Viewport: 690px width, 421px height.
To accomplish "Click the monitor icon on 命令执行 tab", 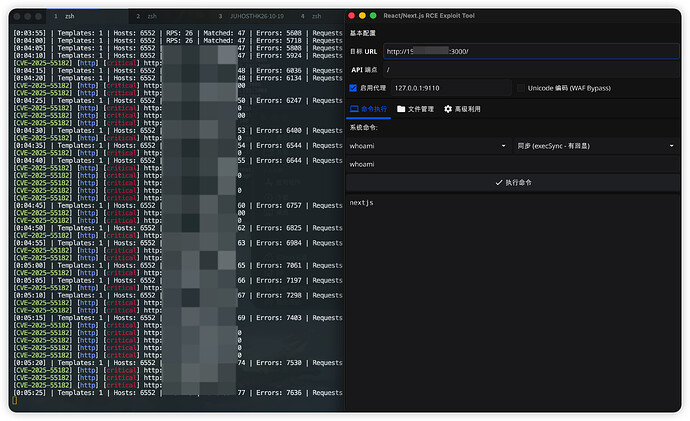I will [x=354, y=108].
